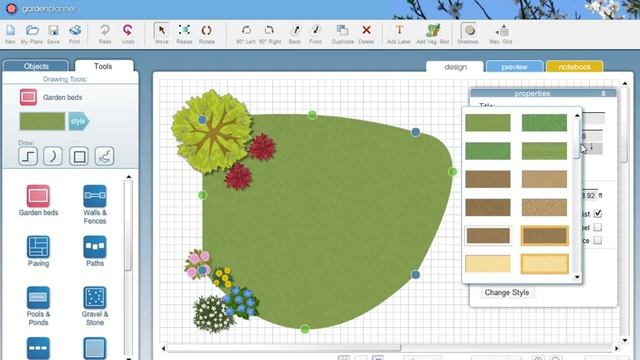Switch to the Tools tab
Image resolution: width=640 pixels, height=360 pixels.
coord(103,66)
